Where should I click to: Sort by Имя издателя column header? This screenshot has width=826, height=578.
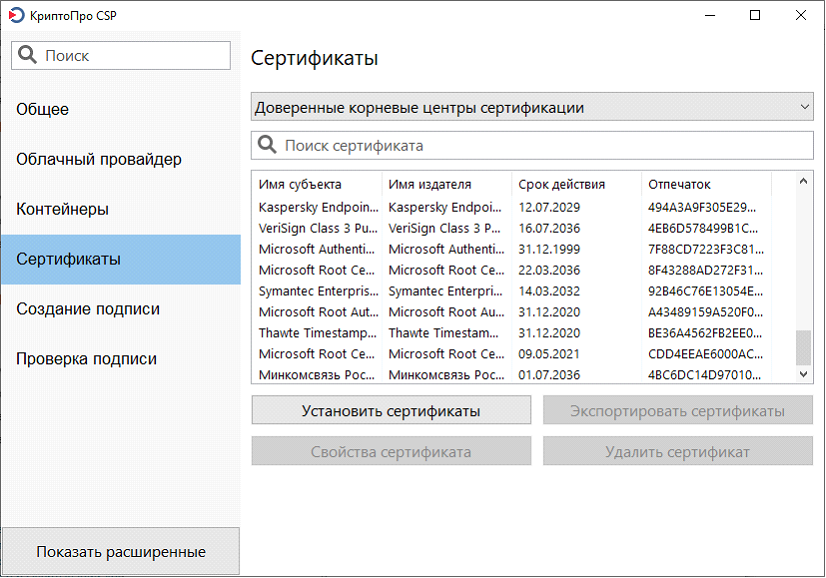point(447,184)
